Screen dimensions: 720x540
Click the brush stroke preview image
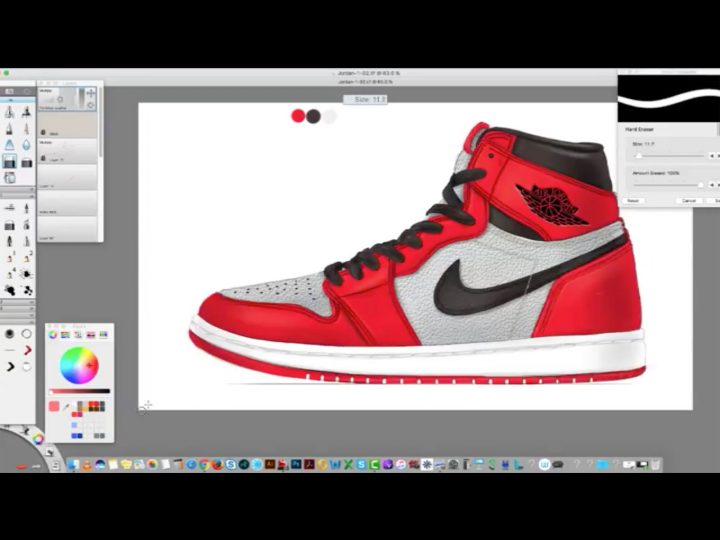pos(669,99)
